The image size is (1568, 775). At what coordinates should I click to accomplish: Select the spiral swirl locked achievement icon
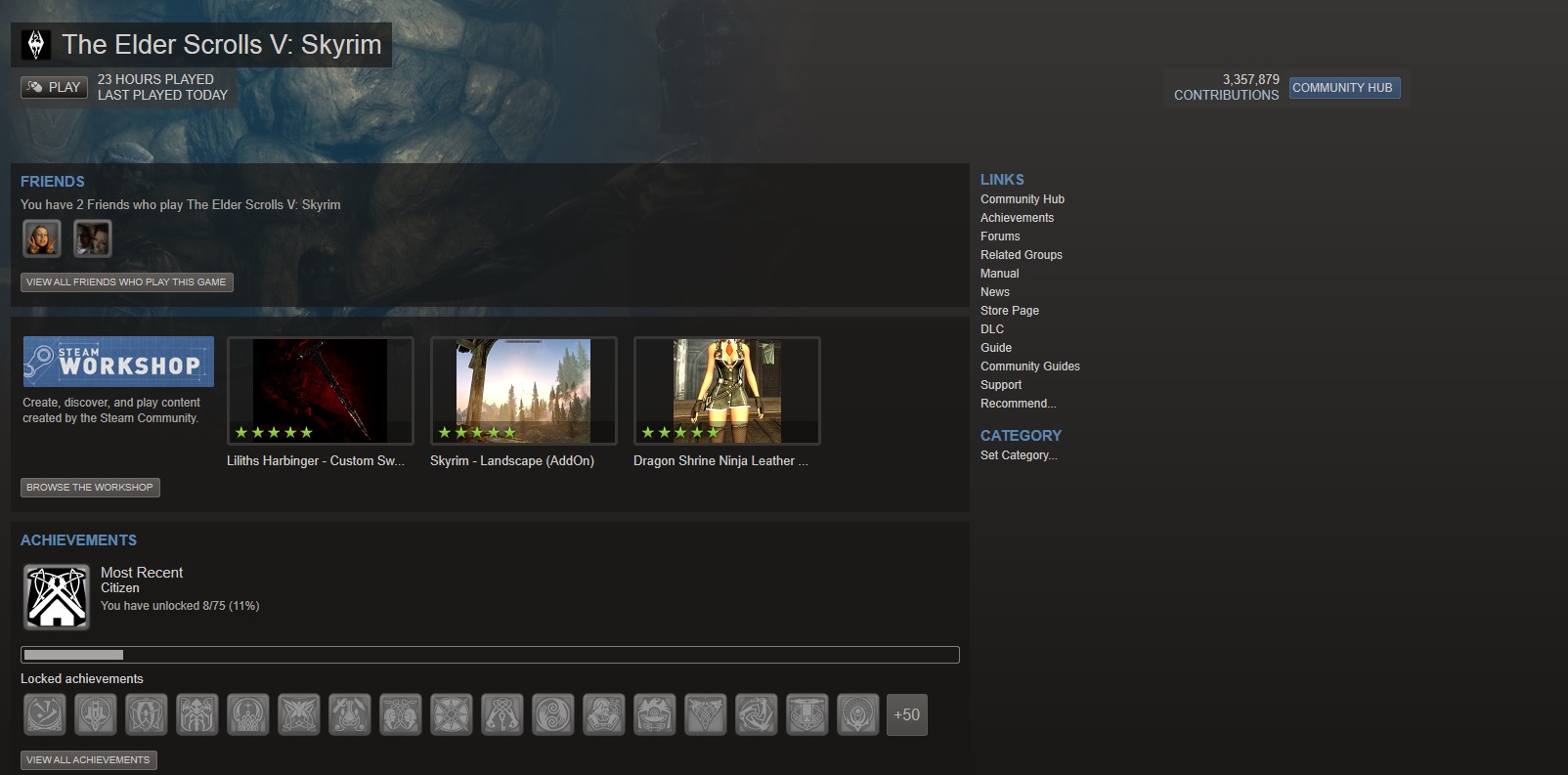click(553, 714)
